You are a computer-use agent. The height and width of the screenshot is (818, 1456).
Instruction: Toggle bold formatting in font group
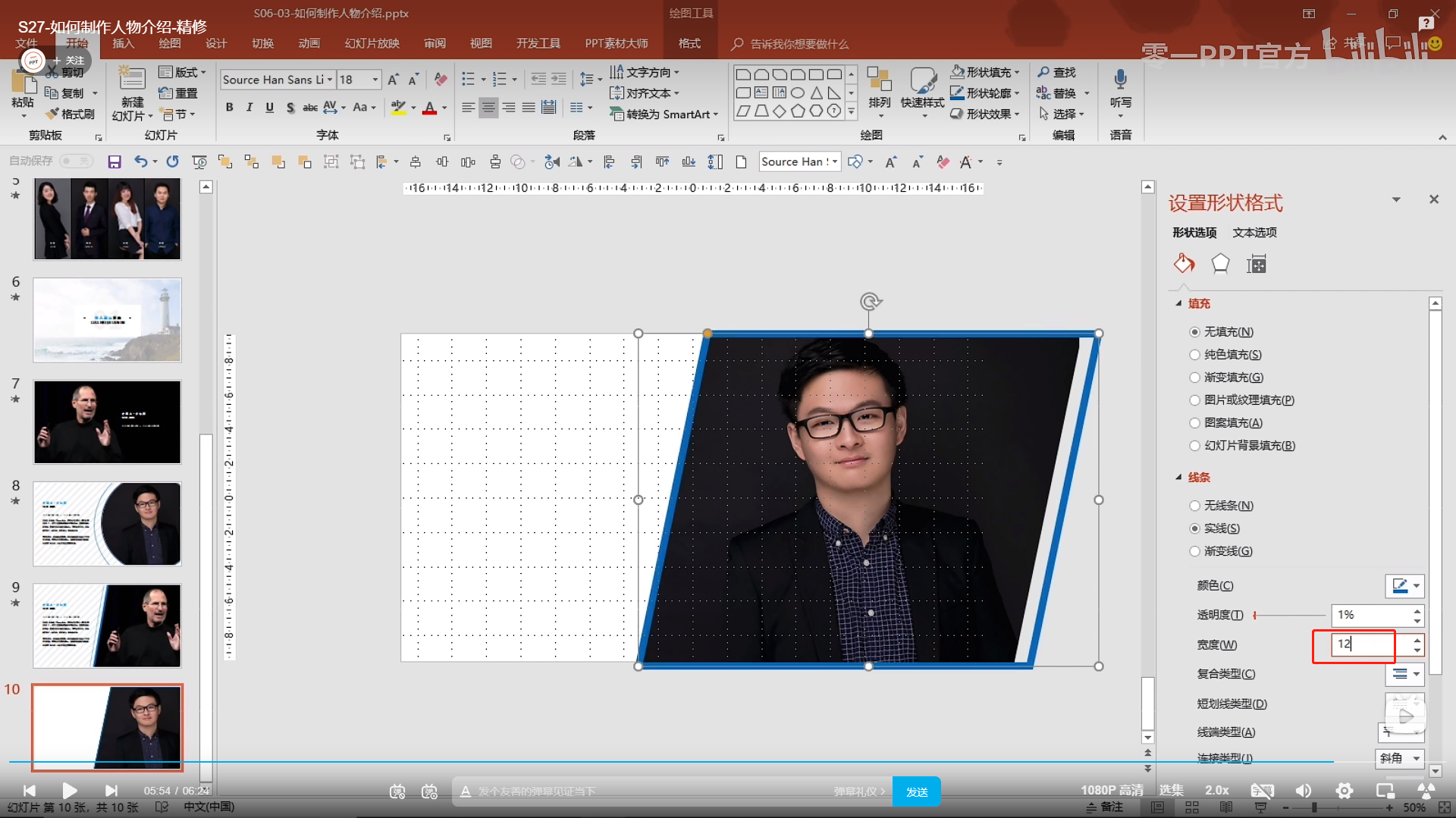(229, 108)
